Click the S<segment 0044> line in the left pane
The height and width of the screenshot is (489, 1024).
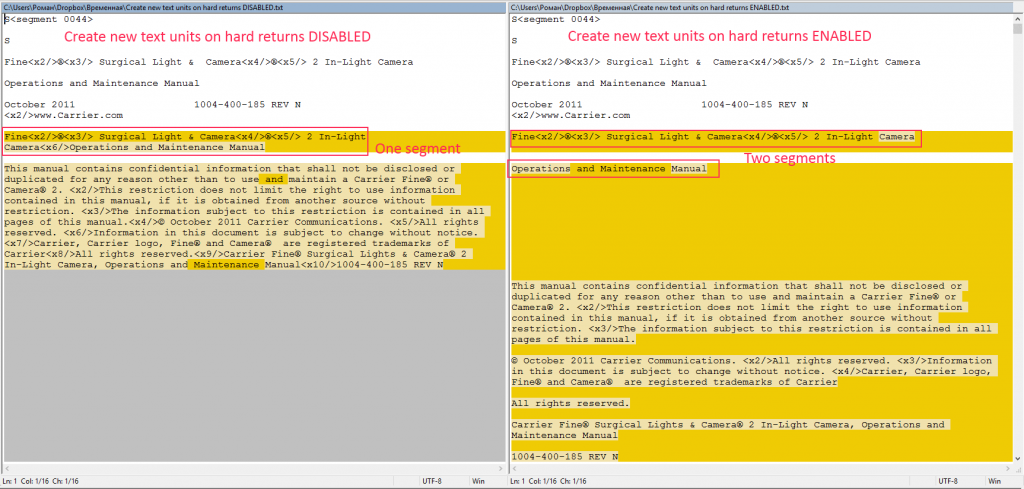coord(48,19)
